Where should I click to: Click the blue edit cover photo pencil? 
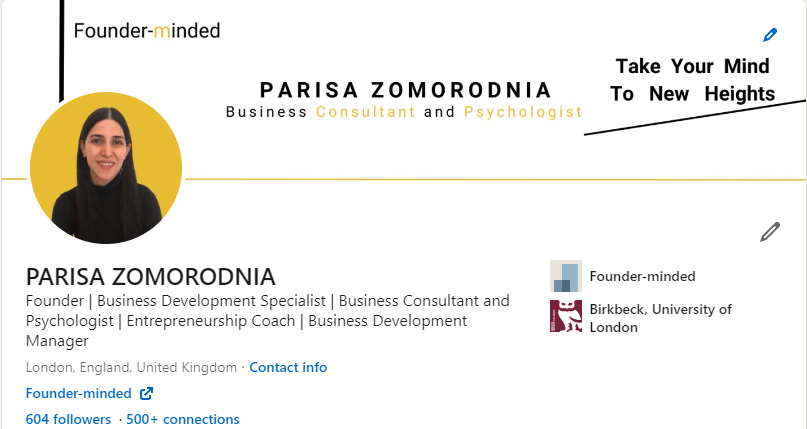click(769, 35)
